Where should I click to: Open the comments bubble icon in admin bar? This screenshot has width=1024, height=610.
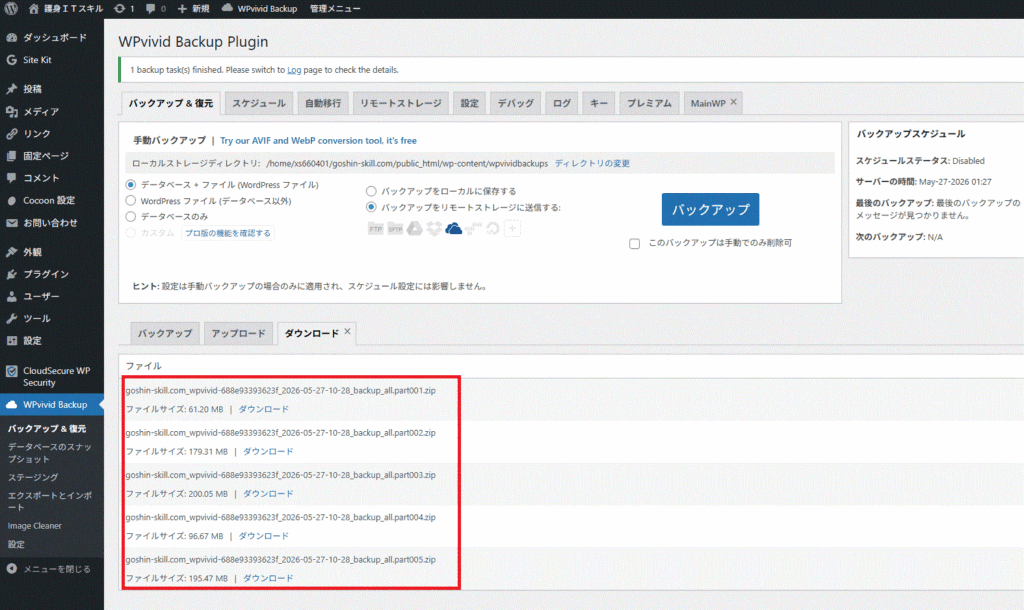coord(151,8)
